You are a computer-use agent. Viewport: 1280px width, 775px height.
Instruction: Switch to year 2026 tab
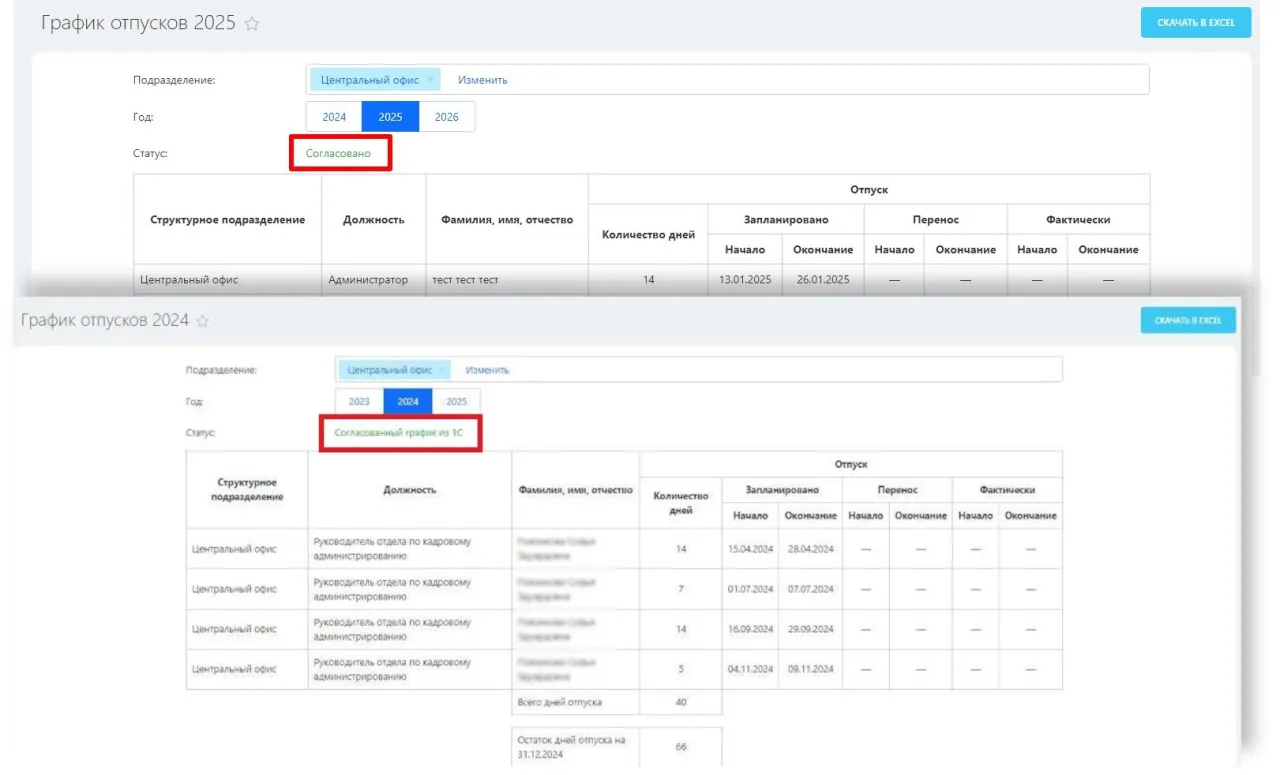(447, 117)
